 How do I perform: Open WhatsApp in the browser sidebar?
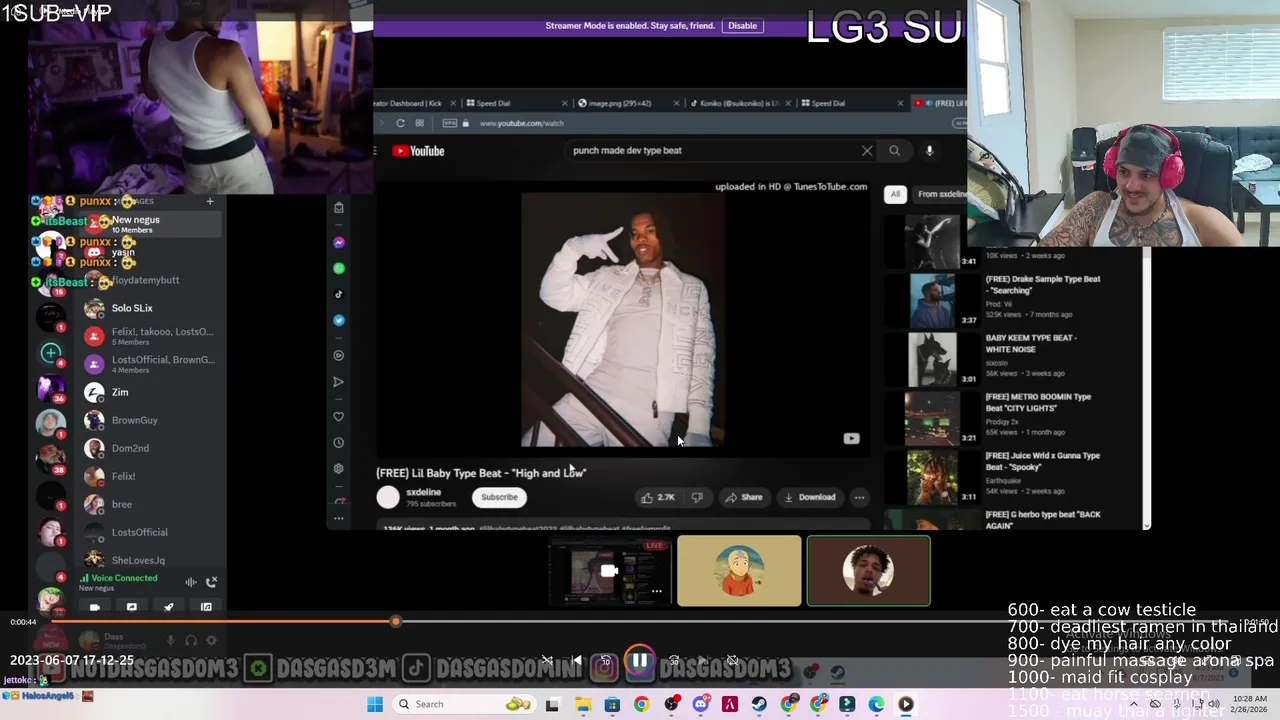click(339, 268)
